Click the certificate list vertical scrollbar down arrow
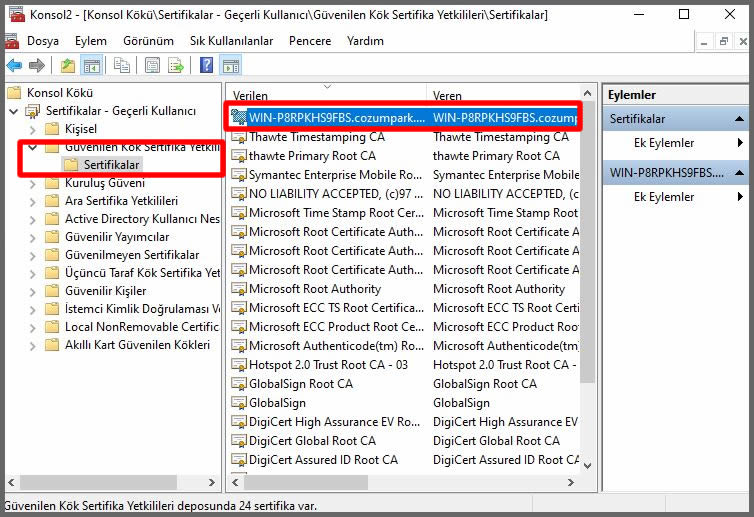 587,465
